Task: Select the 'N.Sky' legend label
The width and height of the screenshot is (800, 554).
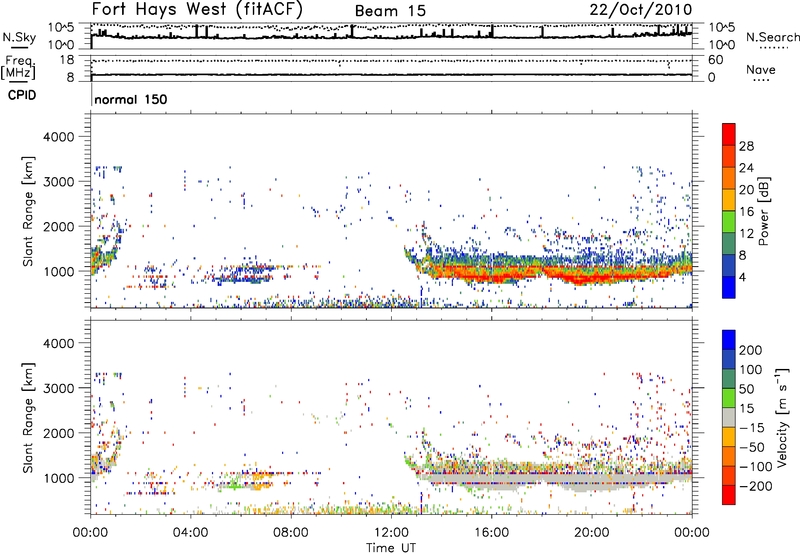Action: pyautogui.click(x=19, y=38)
